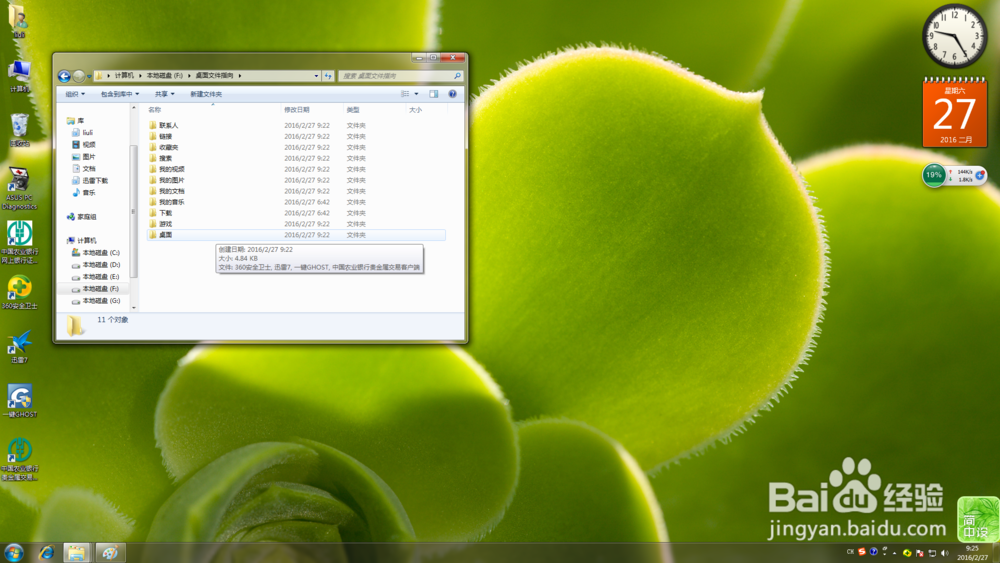This screenshot has height=563, width=1000.
Task: Click the calendar gadget showing 27
Action: tap(955, 112)
